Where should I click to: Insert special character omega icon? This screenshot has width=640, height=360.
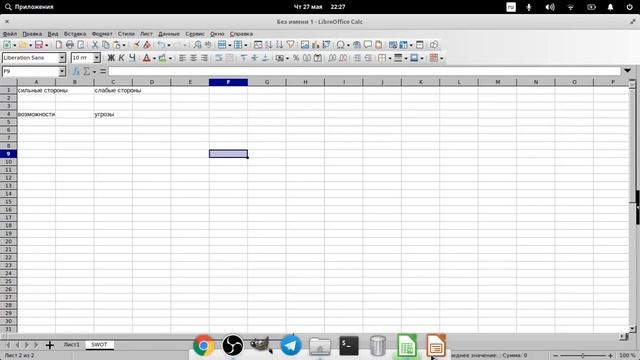tap(340, 44)
